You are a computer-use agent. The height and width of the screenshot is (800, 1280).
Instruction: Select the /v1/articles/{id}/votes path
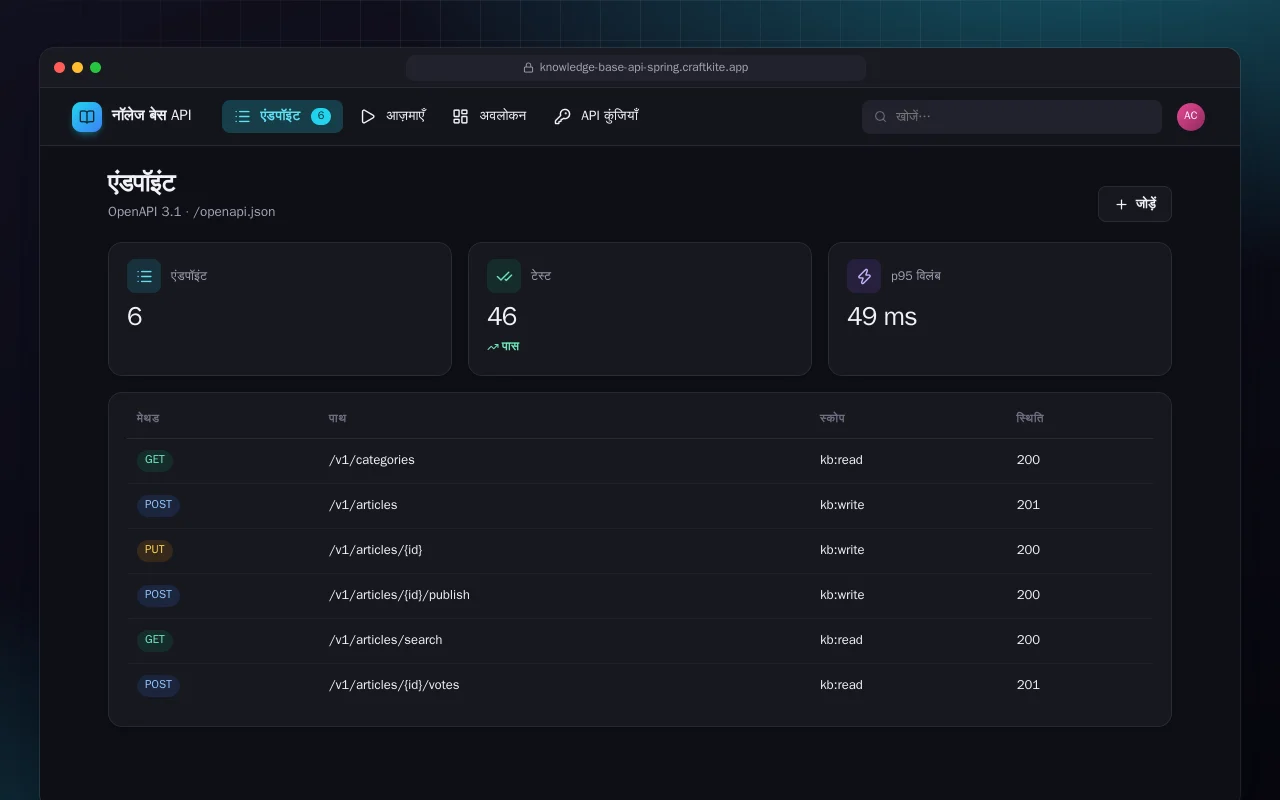coord(394,685)
